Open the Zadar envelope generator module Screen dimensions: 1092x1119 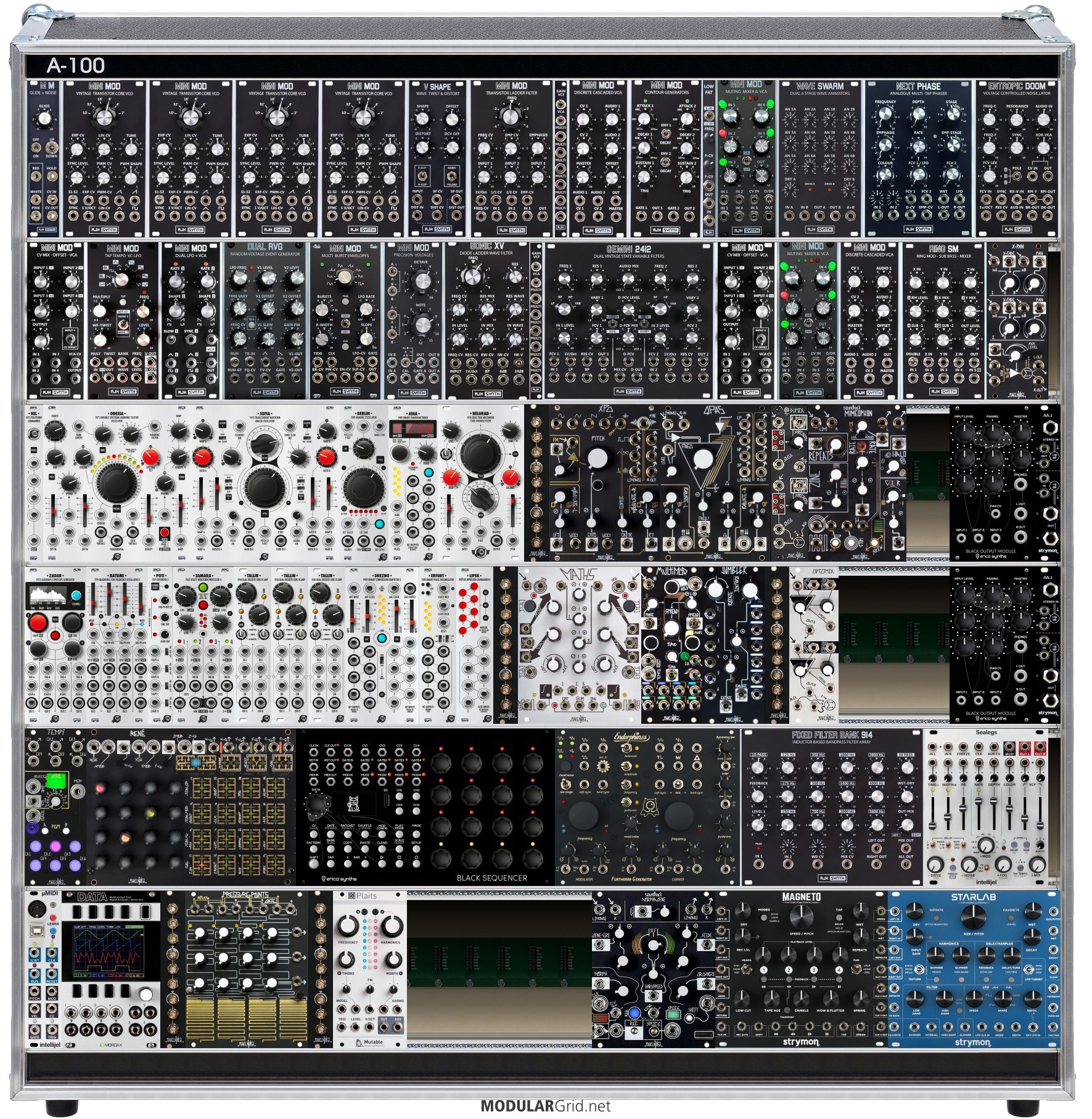[x=56, y=645]
